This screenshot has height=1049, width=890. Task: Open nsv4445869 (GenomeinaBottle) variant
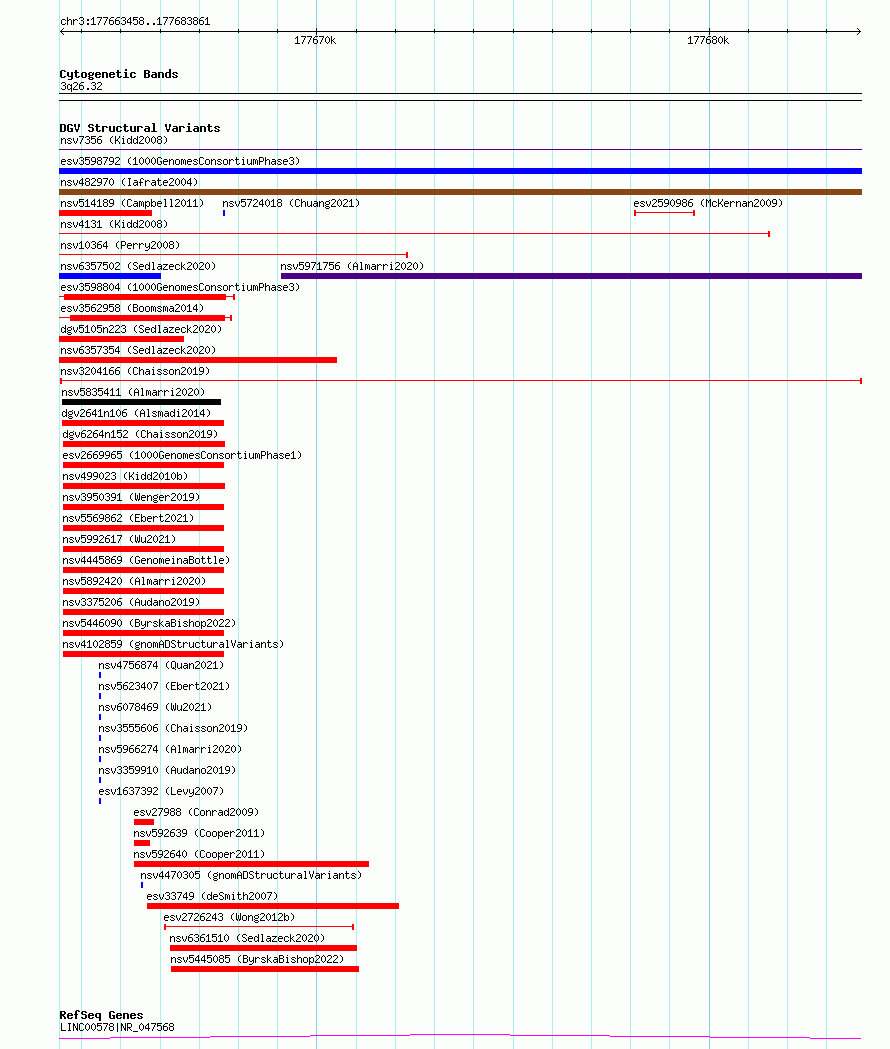click(146, 561)
